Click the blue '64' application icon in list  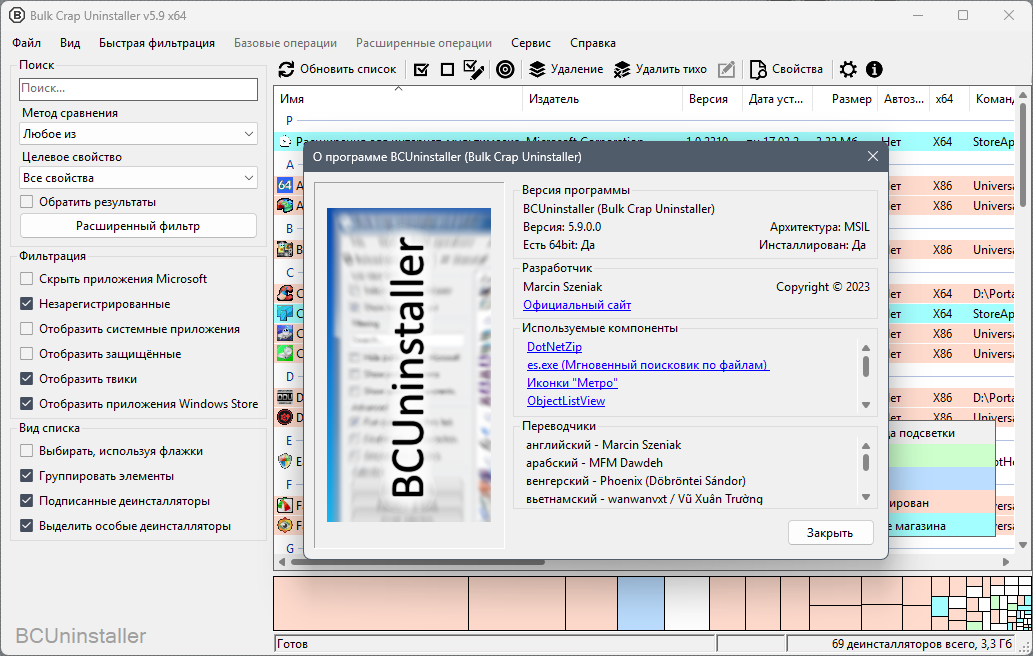coord(285,185)
